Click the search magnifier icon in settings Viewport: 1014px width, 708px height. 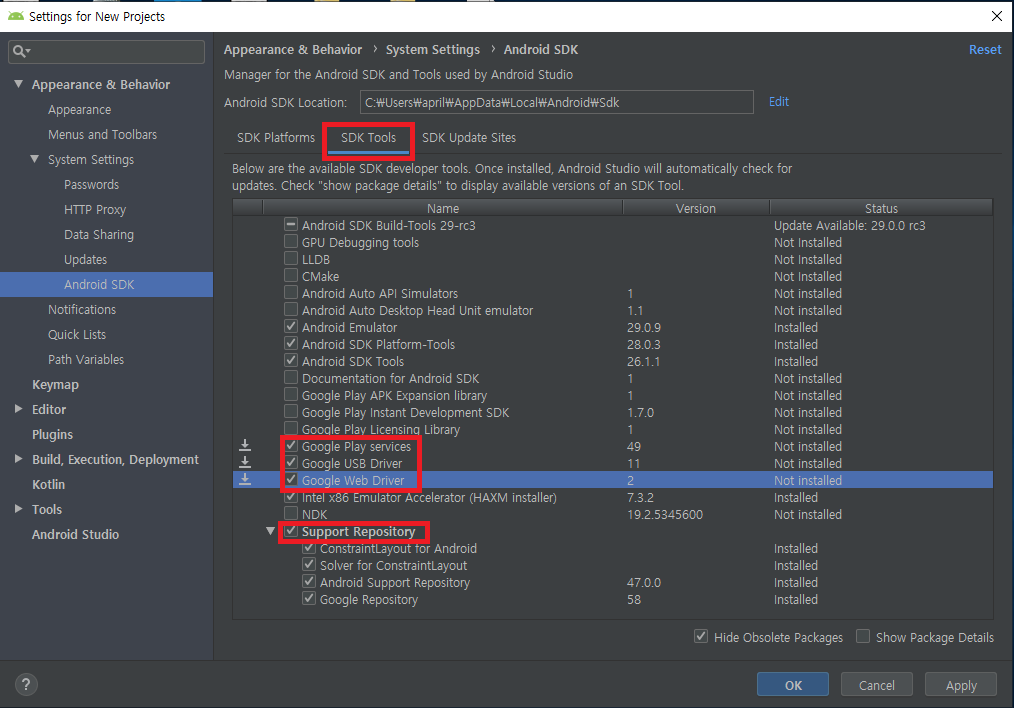click(x=21, y=51)
